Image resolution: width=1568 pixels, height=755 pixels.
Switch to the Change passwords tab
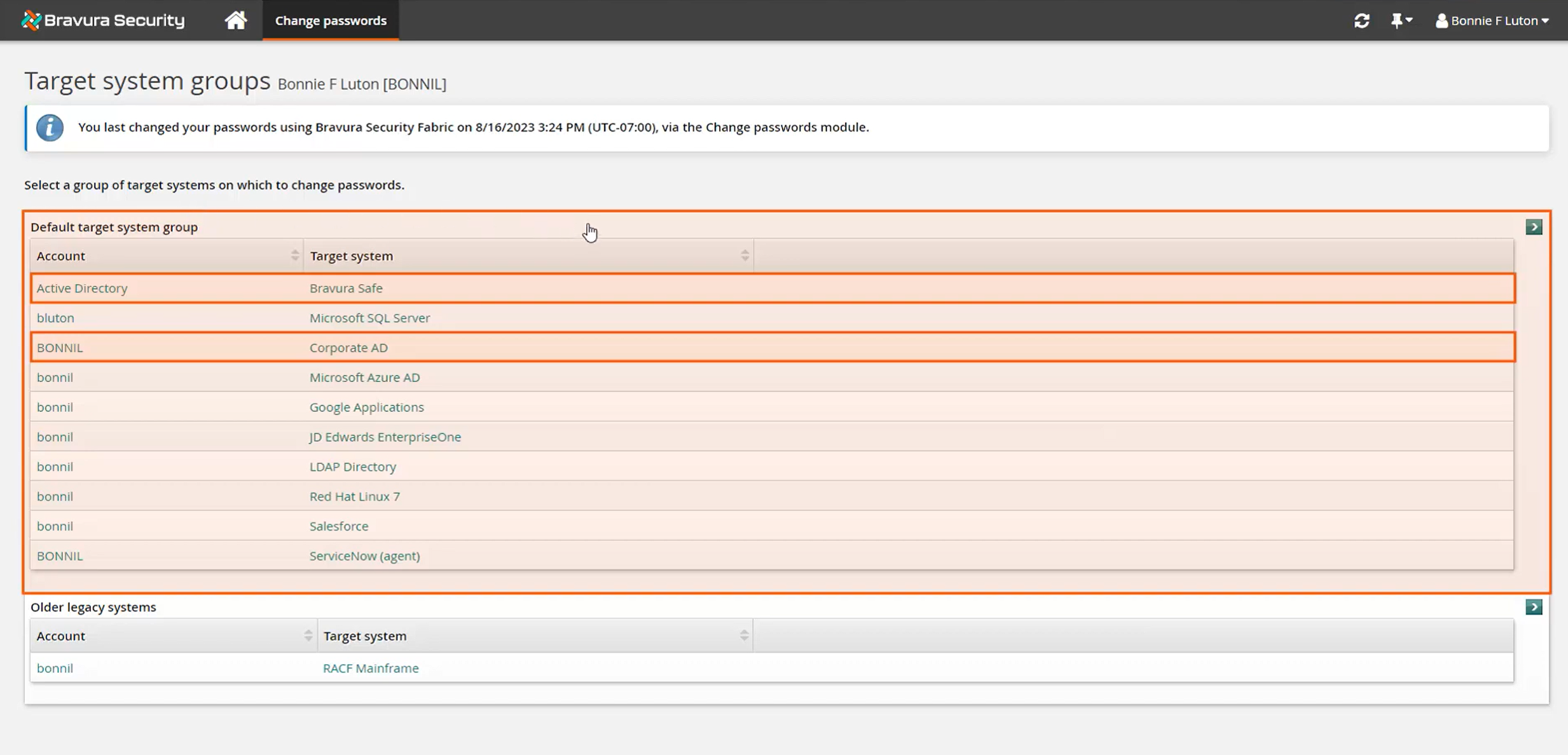(330, 20)
